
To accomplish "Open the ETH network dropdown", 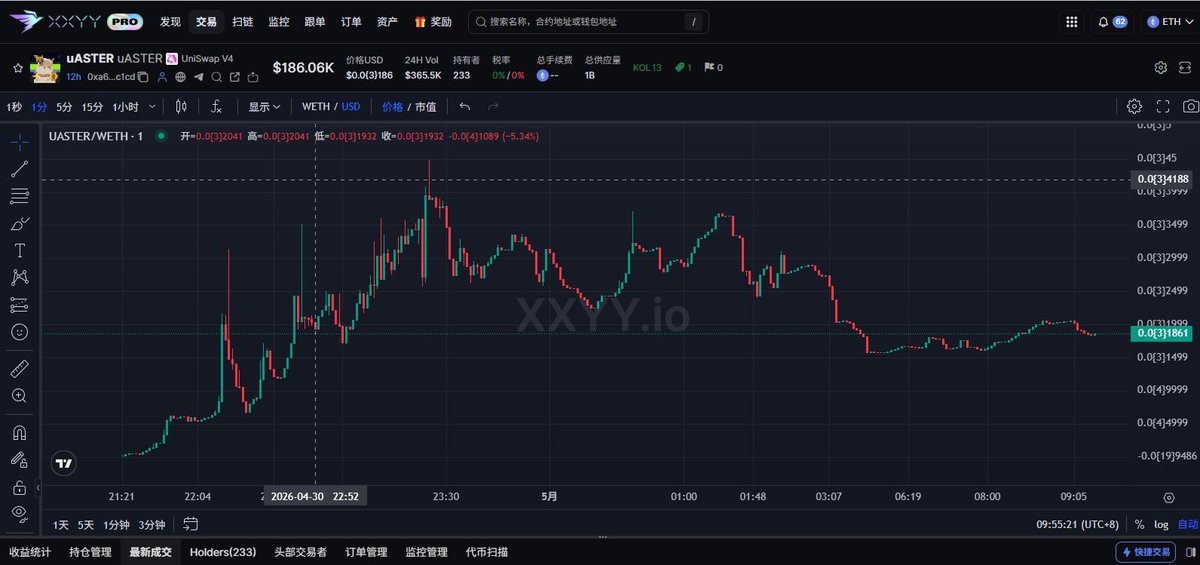I will [x=1168, y=21].
